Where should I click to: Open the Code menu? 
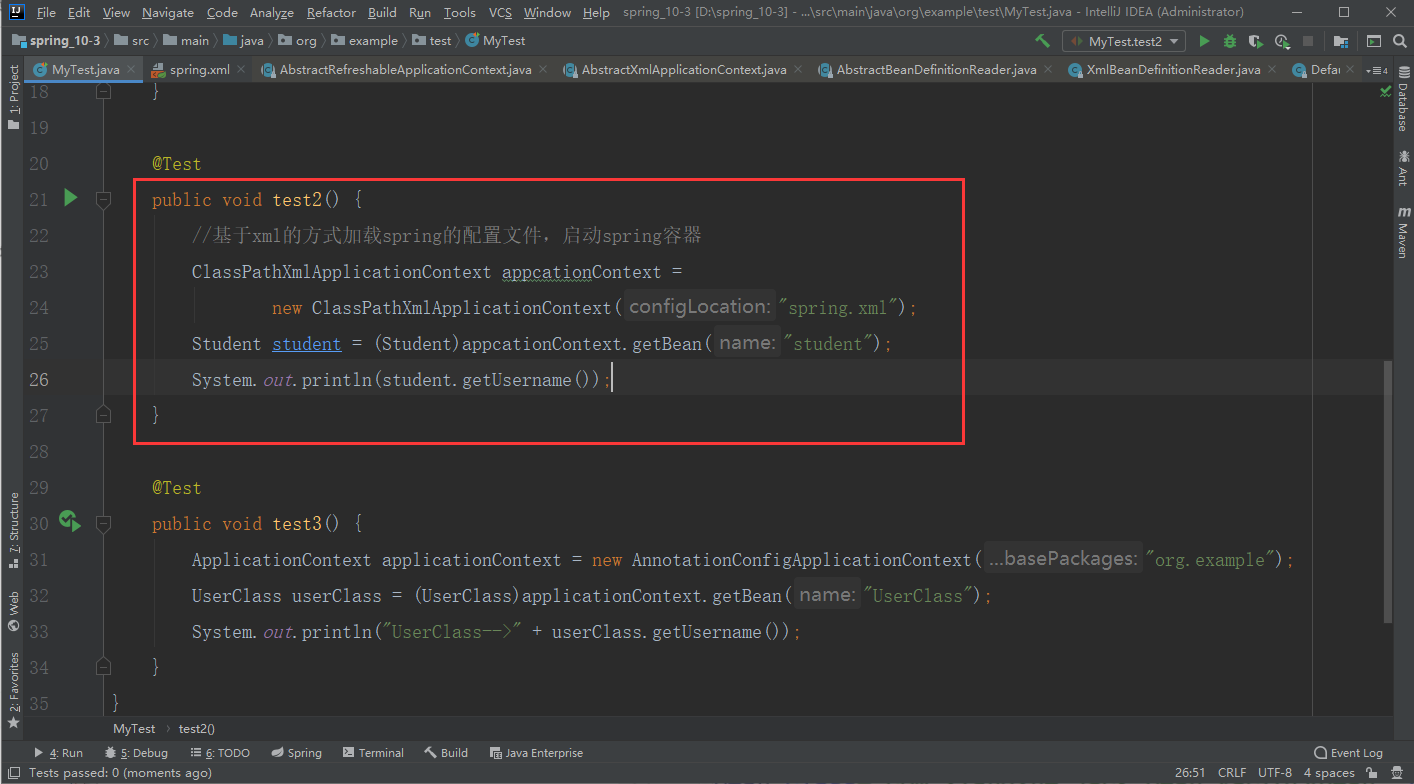[222, 12]
